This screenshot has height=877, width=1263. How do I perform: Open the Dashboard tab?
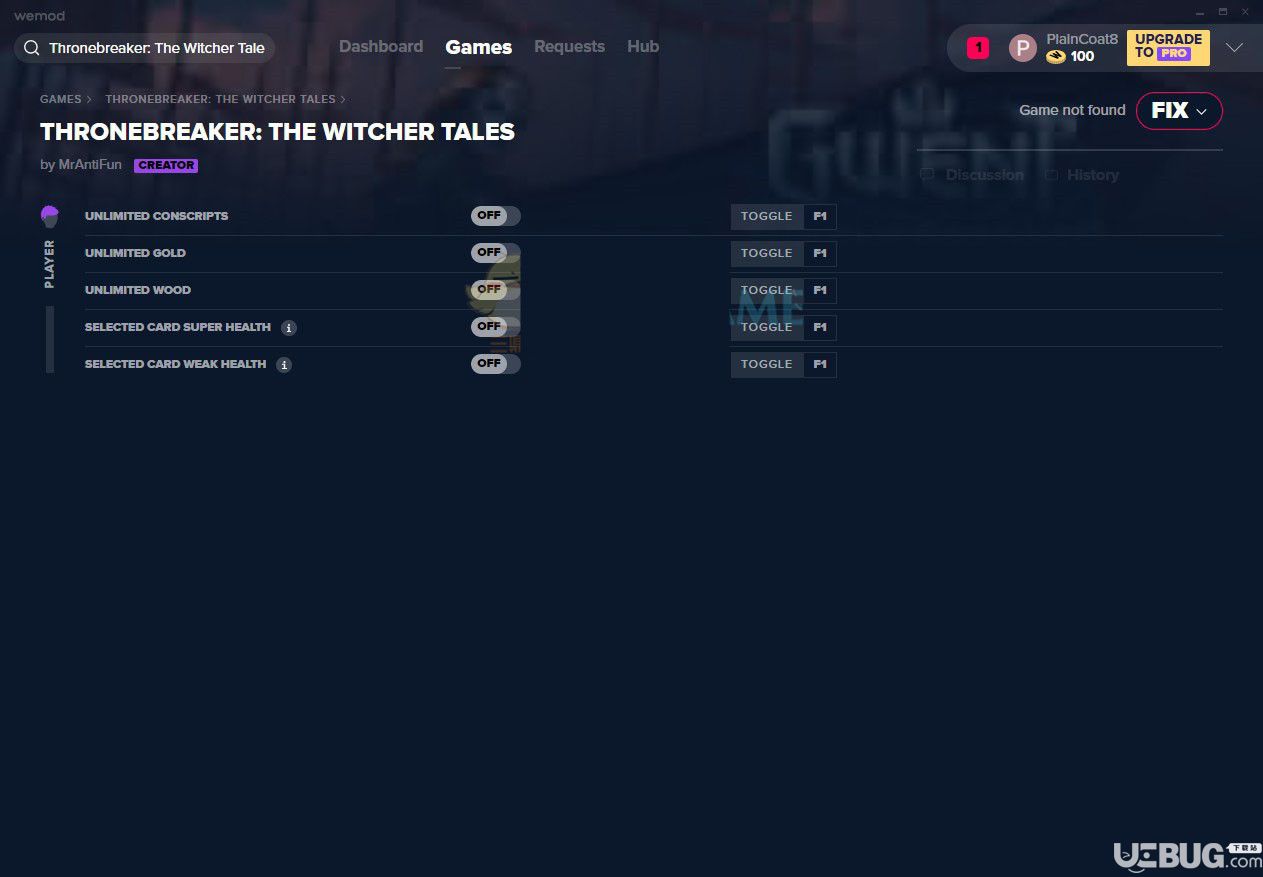[381, 47]
